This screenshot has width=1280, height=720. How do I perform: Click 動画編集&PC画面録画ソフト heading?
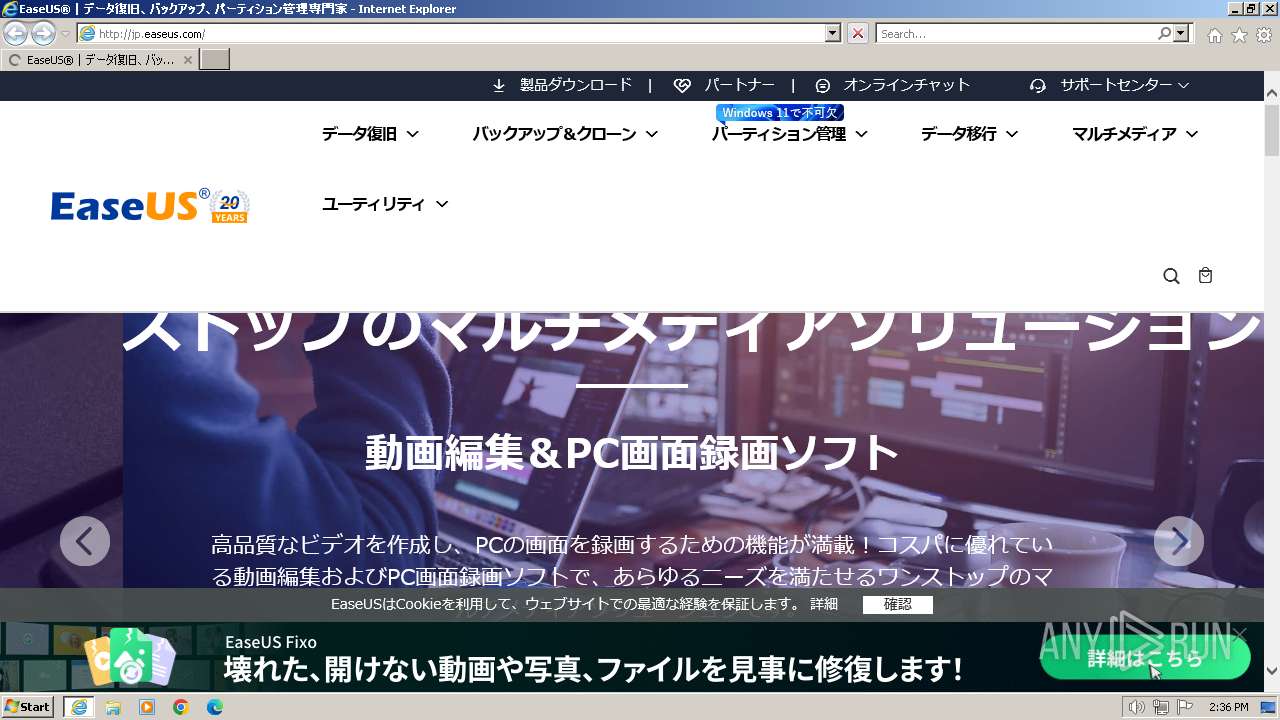coord(632,453)
